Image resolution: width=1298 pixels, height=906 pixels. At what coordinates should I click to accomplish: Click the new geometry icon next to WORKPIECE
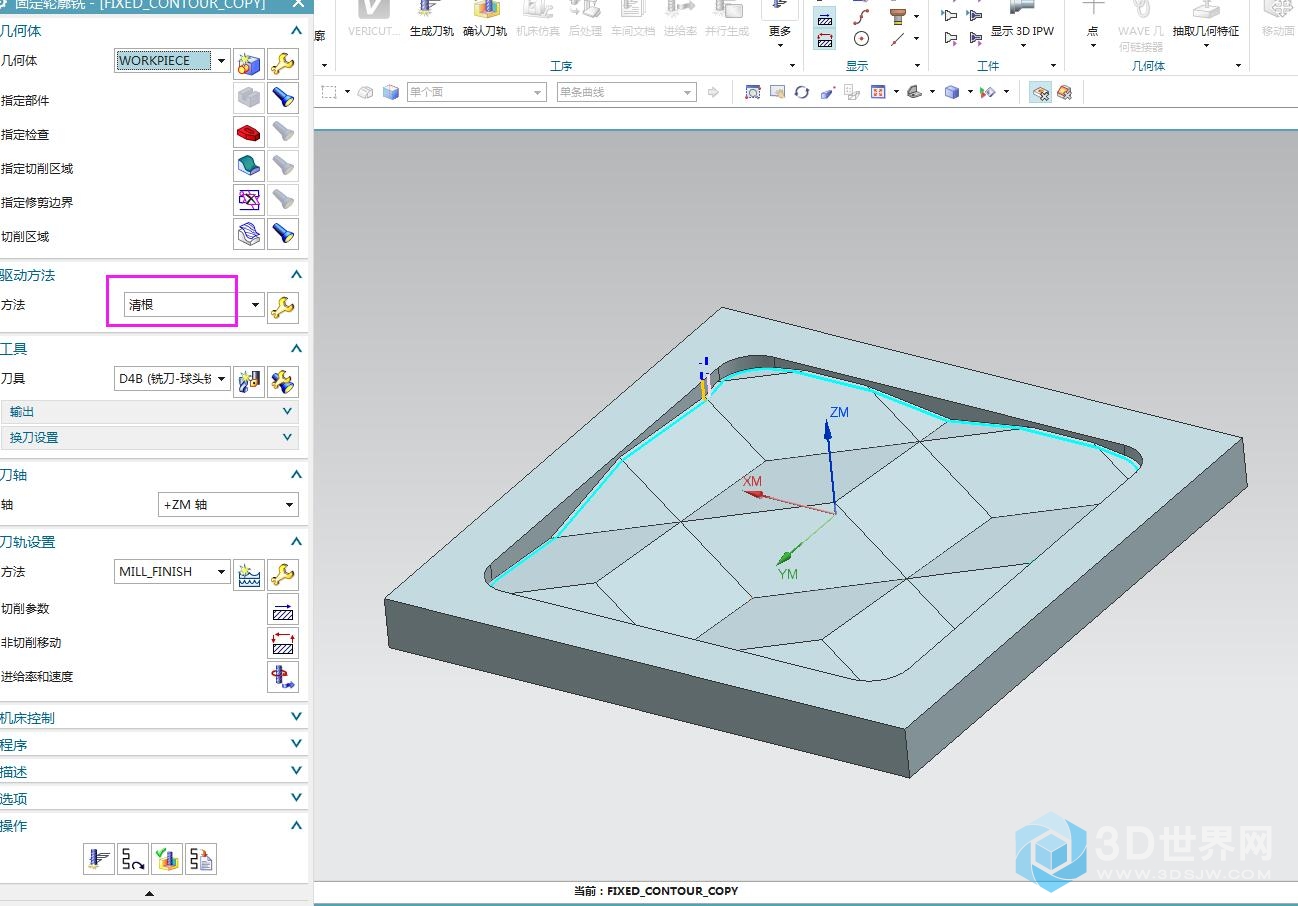[248, 64]
